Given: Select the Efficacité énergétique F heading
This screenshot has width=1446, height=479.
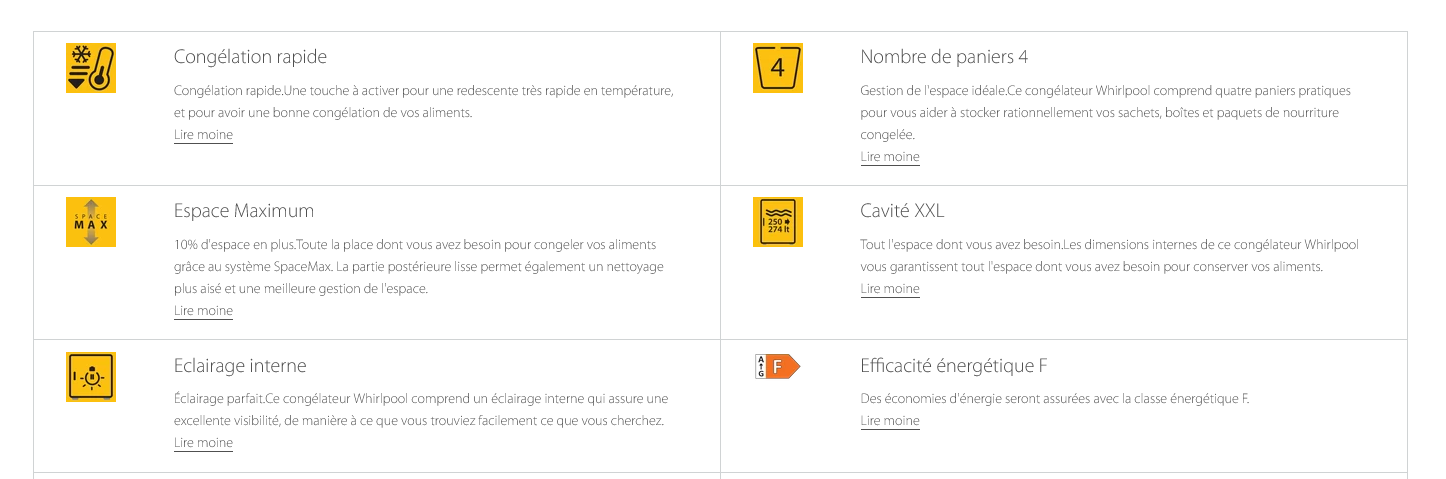Looking at the screenshot, I should click(x=954, y=366).
